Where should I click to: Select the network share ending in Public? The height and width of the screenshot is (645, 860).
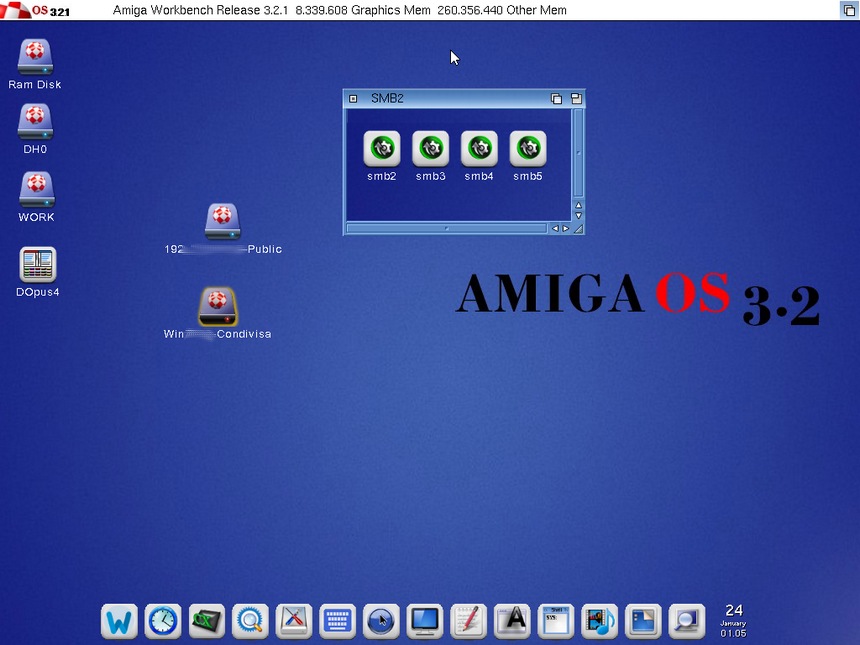[x=222, y=221]
